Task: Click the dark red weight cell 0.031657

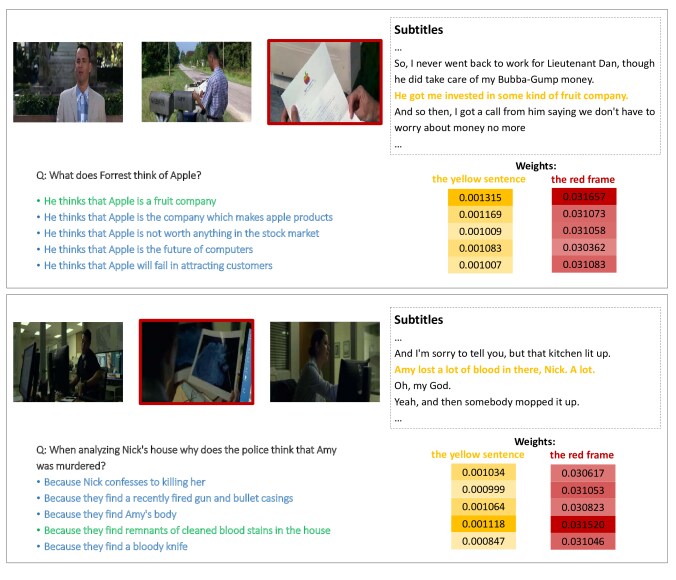Action: pos(584,197)
